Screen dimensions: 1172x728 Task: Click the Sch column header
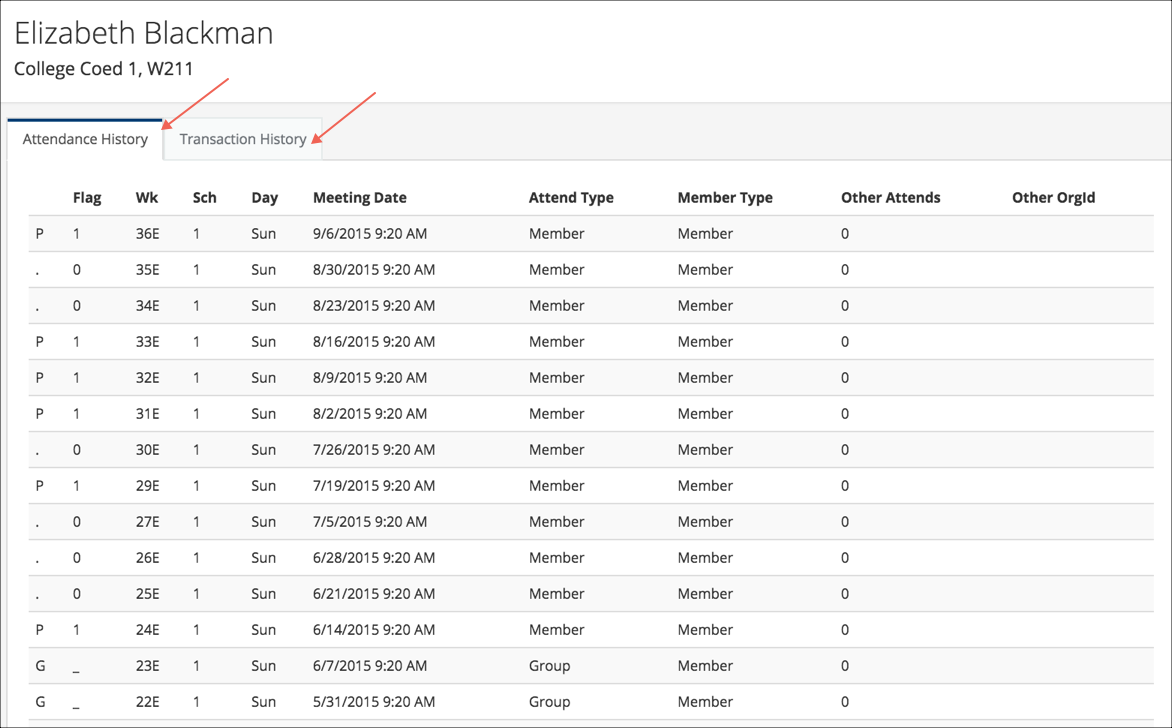204,197
